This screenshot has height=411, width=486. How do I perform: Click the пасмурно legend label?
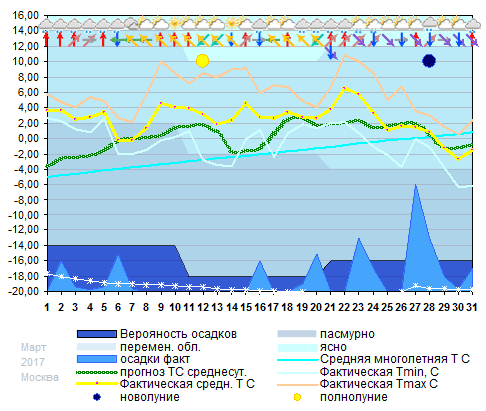(x=347, y=334)
